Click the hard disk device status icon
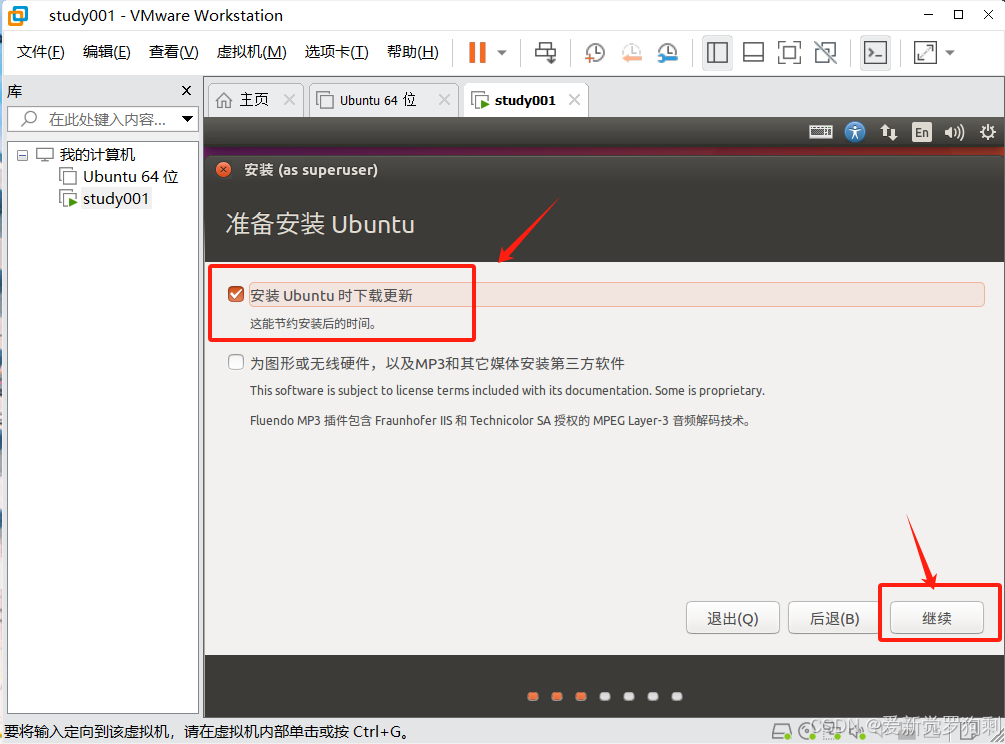The image size is (1005, 744). (x=781, y=731)
